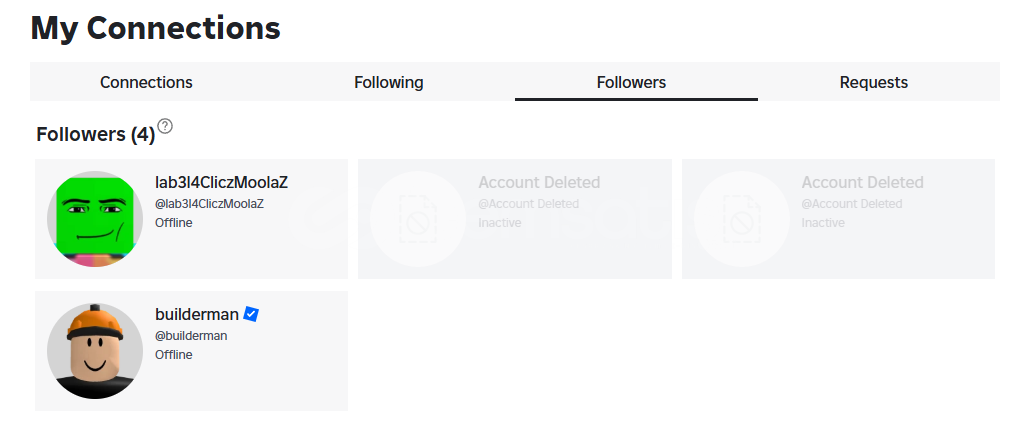The width and height of the screenshot is (1026, 436).
Task: Switch to the Connections tab
Action: pyautogui.click(x=146, y=82)
